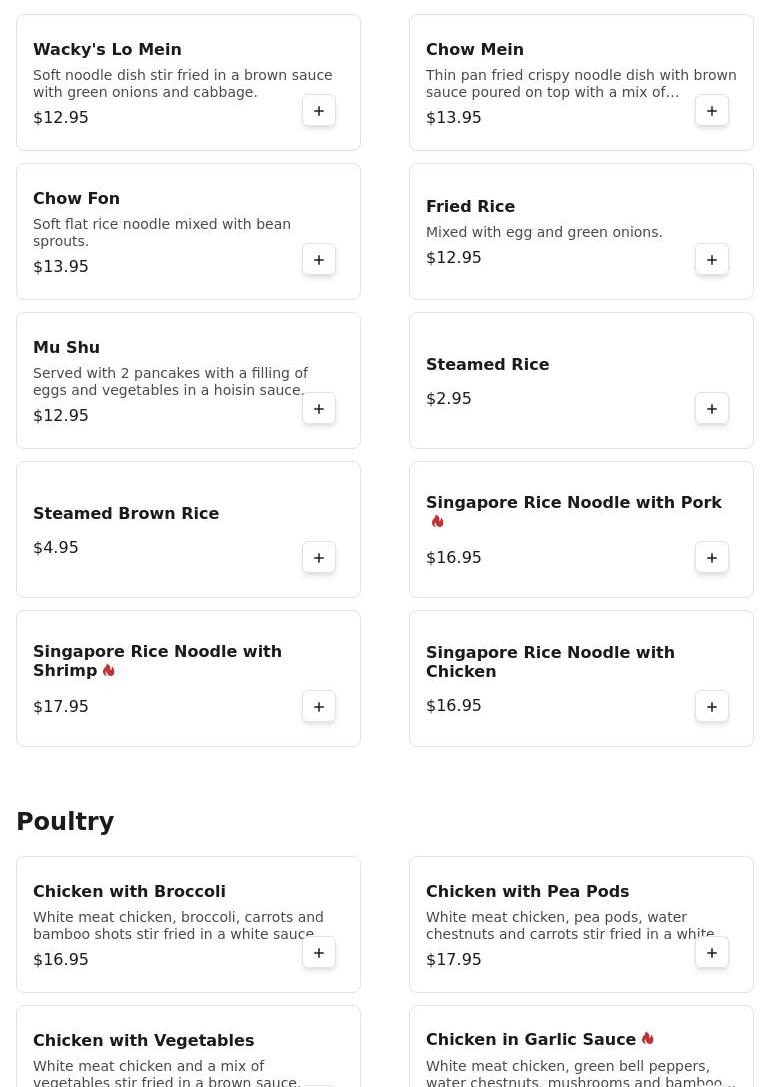The height and width of the screenshot is (1087, 770).
Task: Click spicy flame icon on Pork noodle
Action: tap(437, 522)
